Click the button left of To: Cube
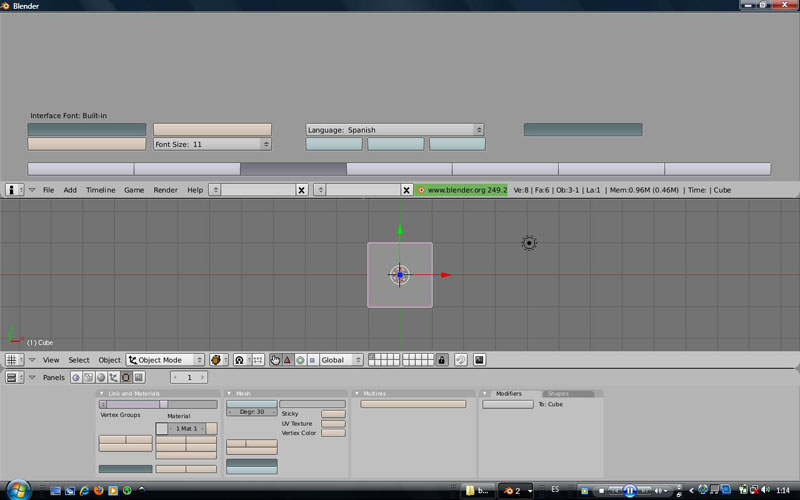Screen dimensions: 800x500 tap(508, 404)
